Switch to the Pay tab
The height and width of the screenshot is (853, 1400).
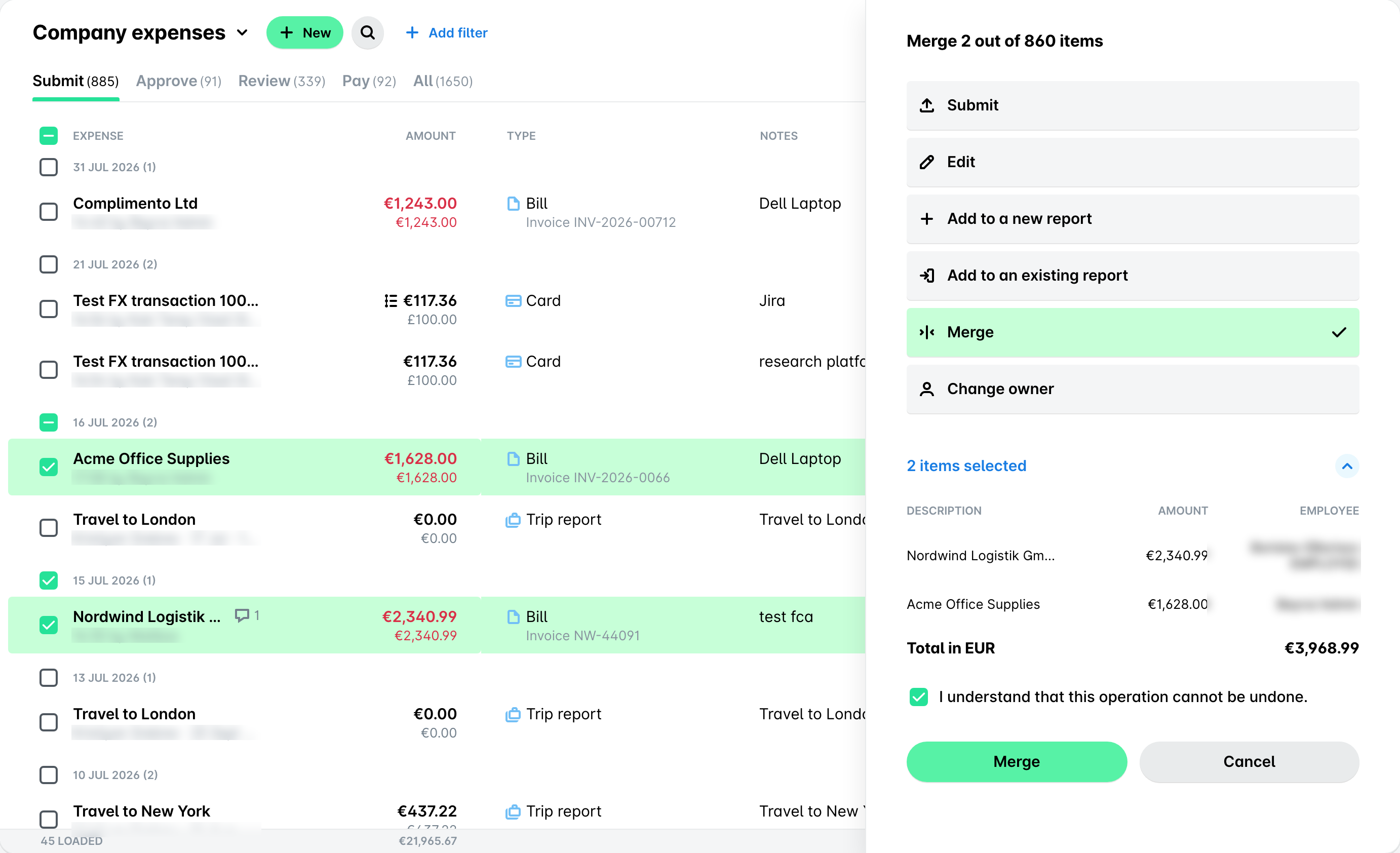[x=369, y=81]
